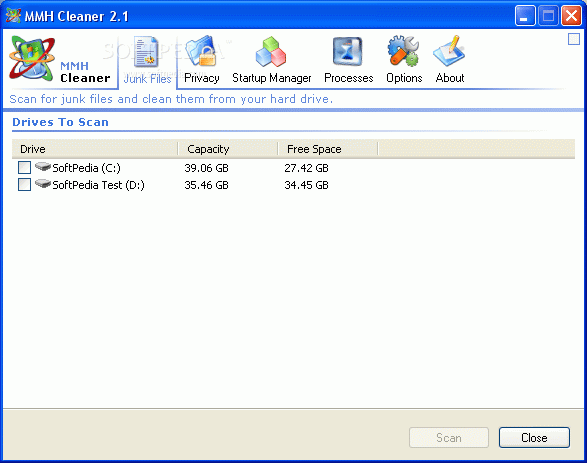Open the Privacy folder-lock icon
The height and width of the screenshot is (463, 587).
201,51
